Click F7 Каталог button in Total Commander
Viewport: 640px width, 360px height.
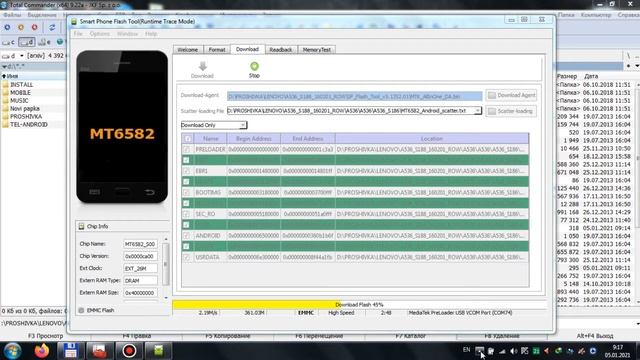[x=411, y=336]
